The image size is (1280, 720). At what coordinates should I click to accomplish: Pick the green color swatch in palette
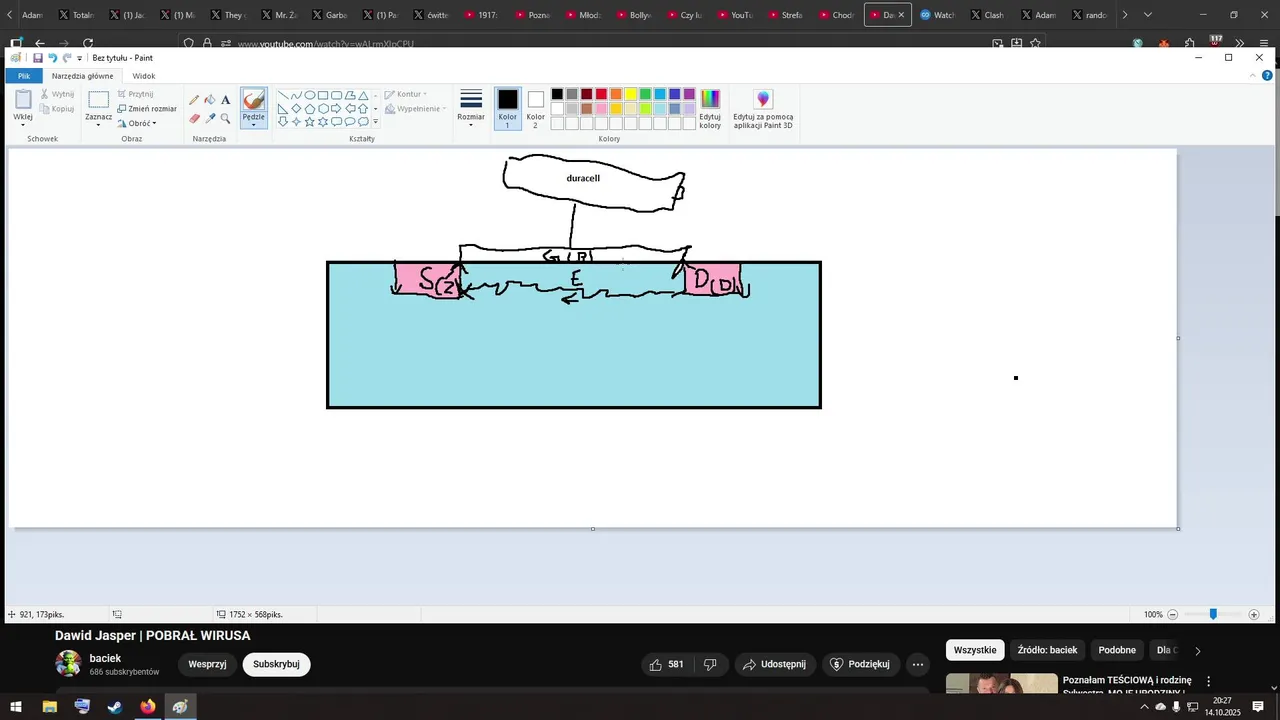[645, 94]
